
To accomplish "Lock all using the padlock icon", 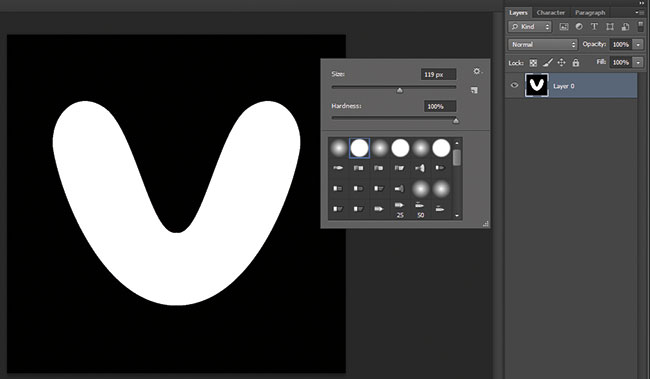I will point(576,63).
